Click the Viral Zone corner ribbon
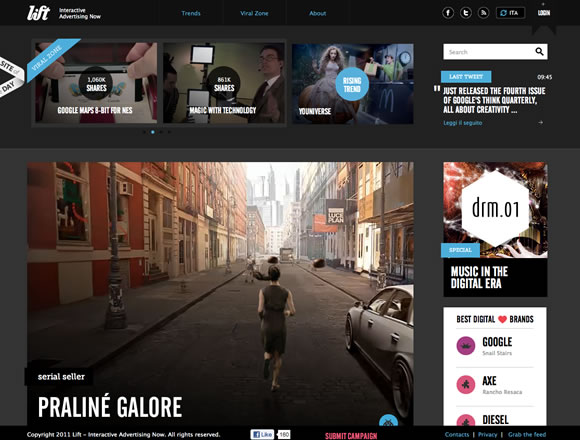Viewport: 580px width, 440px height. click(51, 58)
